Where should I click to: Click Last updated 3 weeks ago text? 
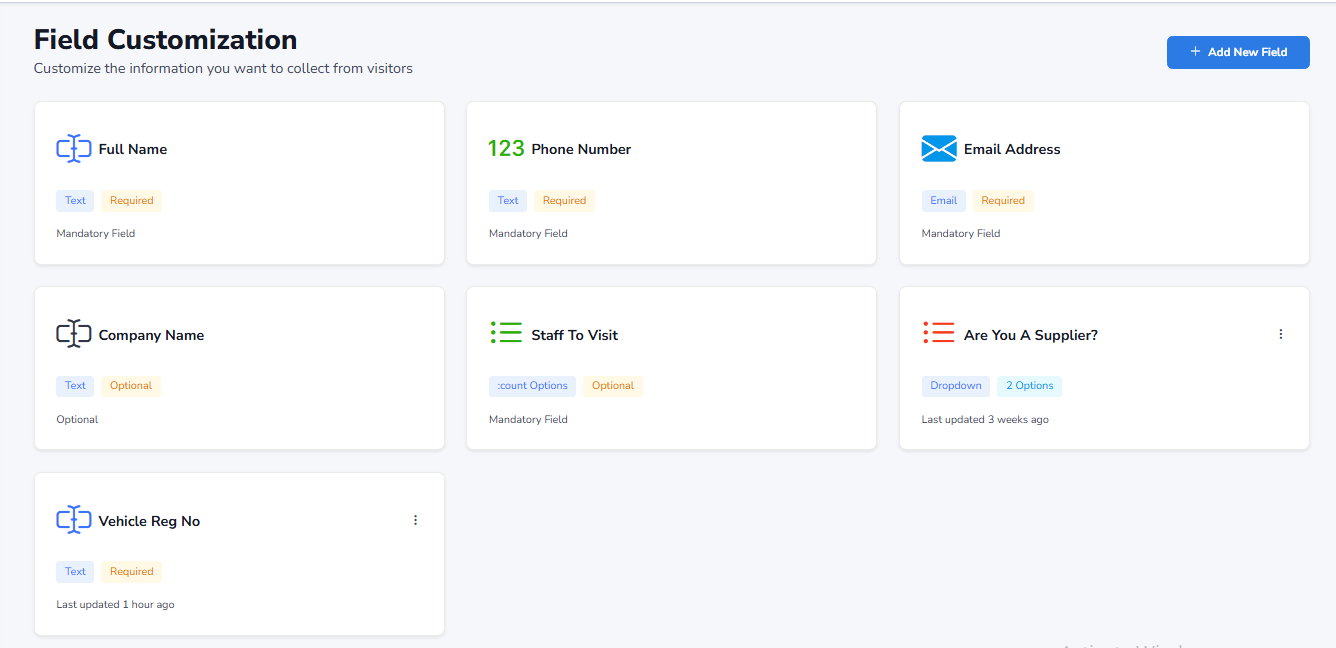click(985, 419)
